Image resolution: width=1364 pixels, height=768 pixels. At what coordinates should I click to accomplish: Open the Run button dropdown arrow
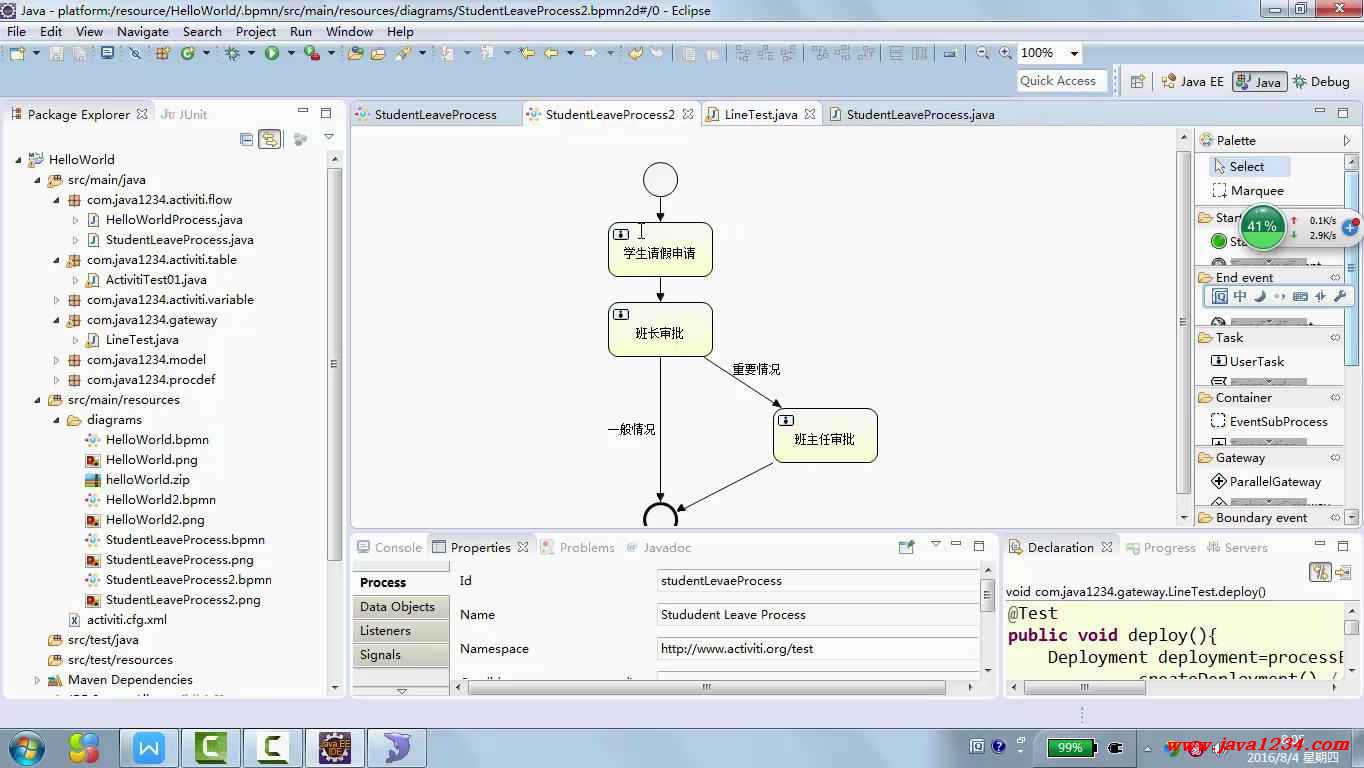click(290, 53)
